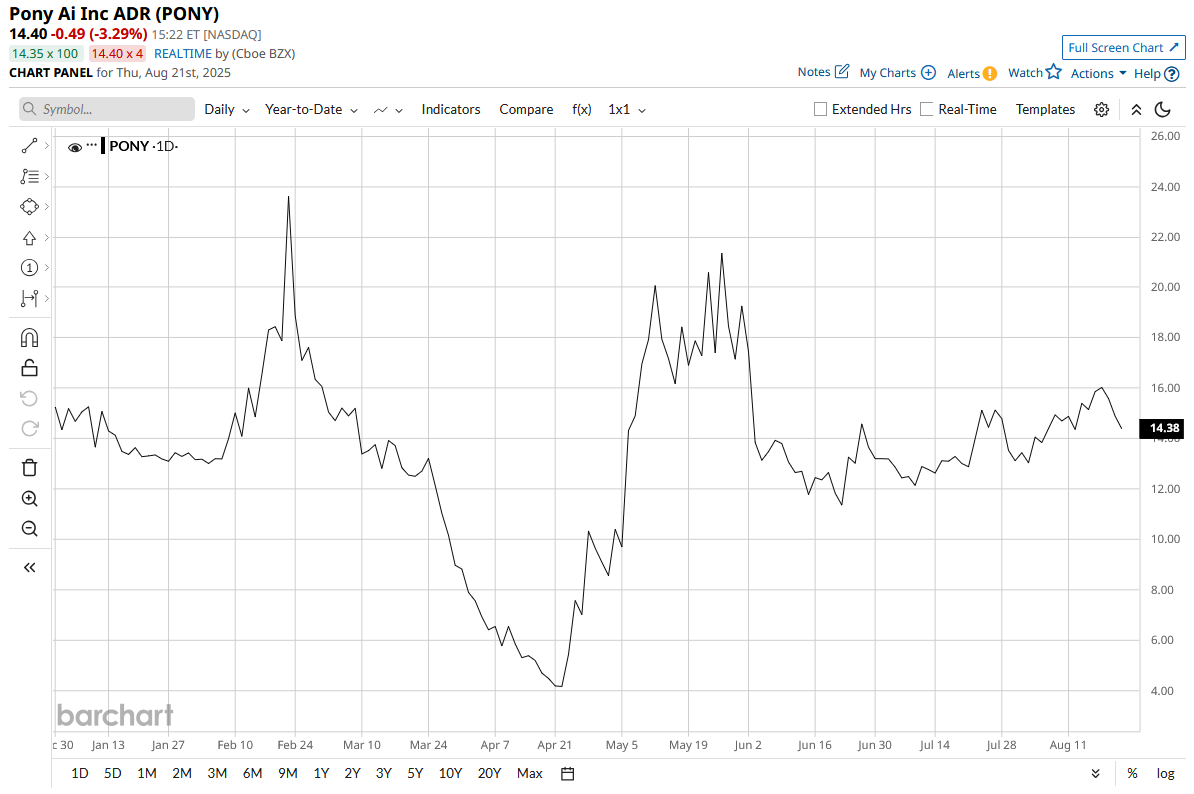This screenshot has width=1194, height=794.
Task: Toggle log scale button
Action: coord(1165,773)
